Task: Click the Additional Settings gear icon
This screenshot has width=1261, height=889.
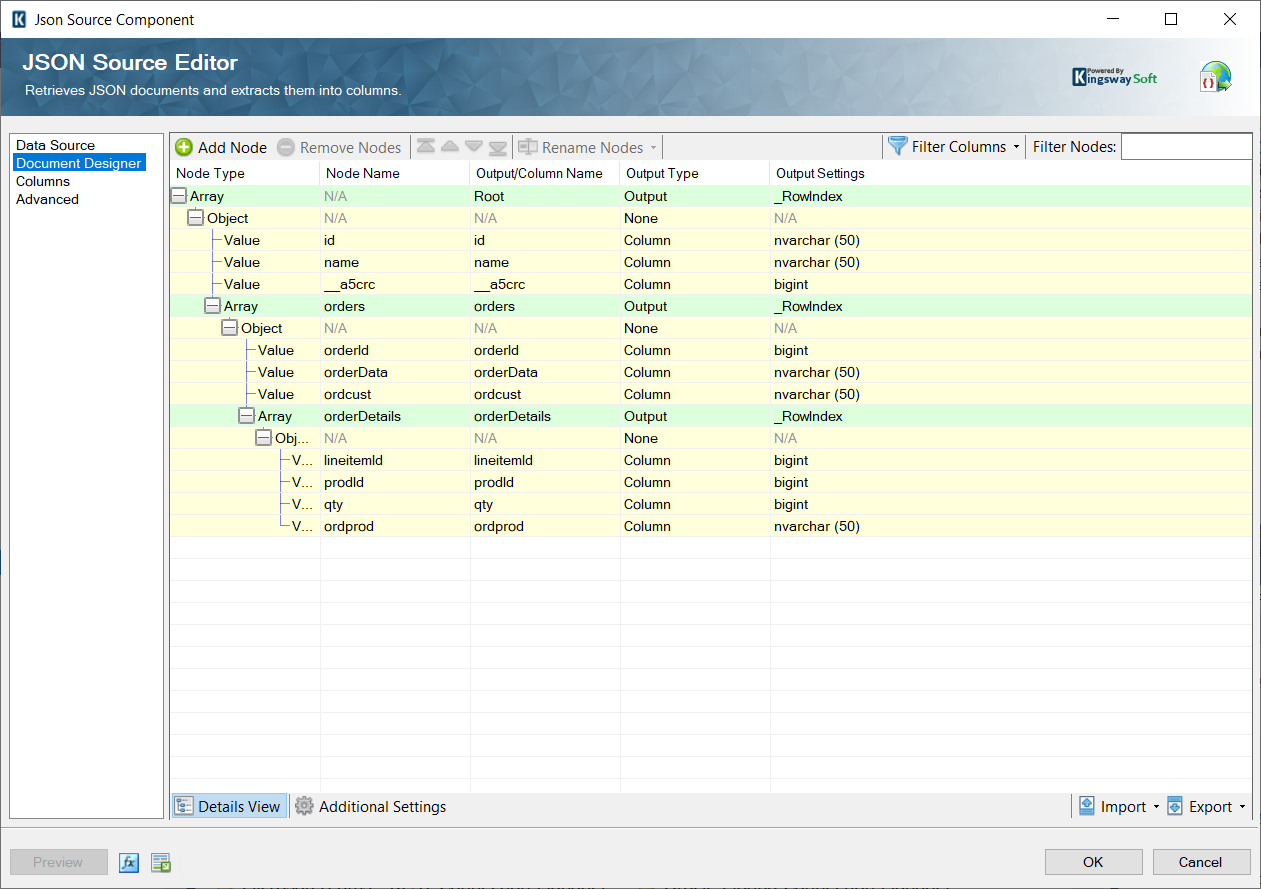Action: coord(305,806)
